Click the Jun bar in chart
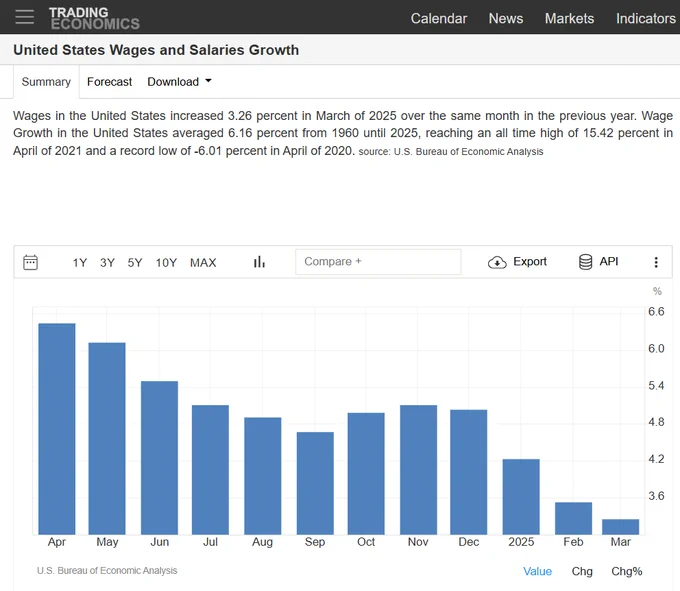This screenshot has width=680, height=591. (159, 458)
